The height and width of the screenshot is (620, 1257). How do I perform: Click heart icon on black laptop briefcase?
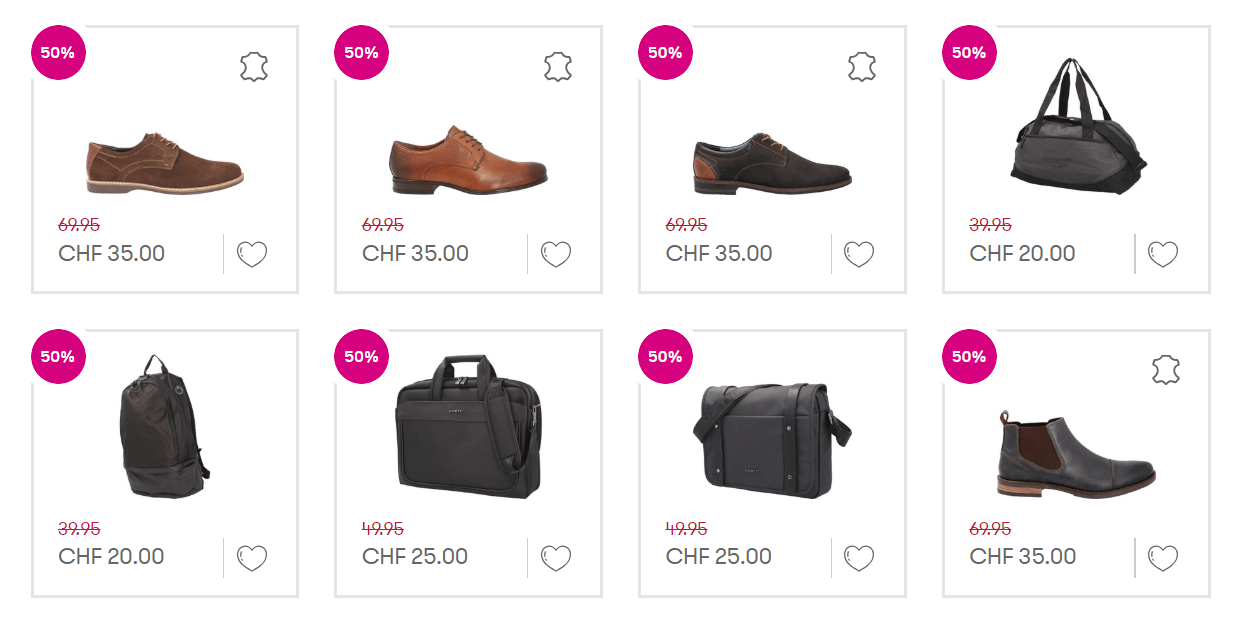pyautogui.click(x=556, y=557)
